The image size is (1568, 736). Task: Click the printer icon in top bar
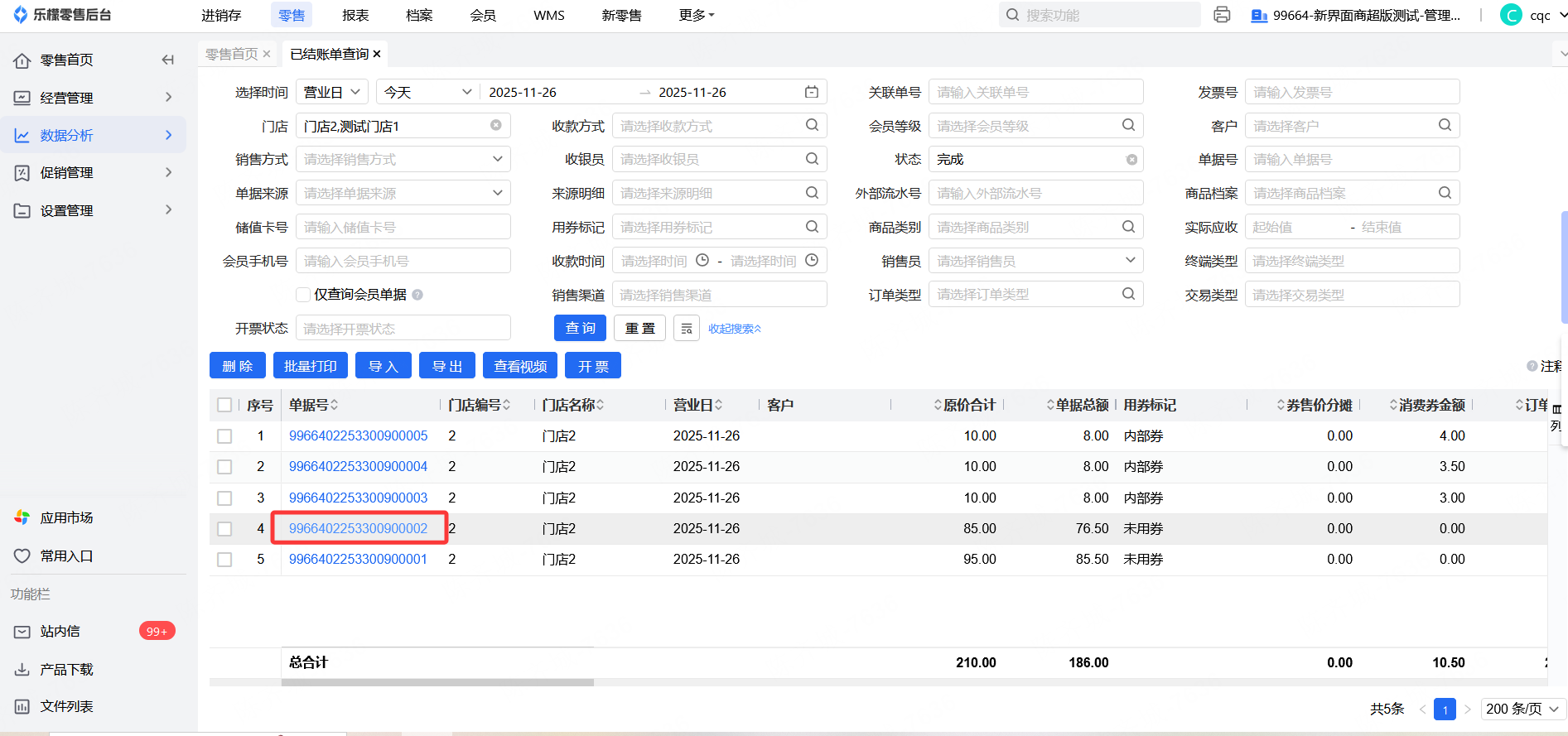click(x=1222, y=15)
